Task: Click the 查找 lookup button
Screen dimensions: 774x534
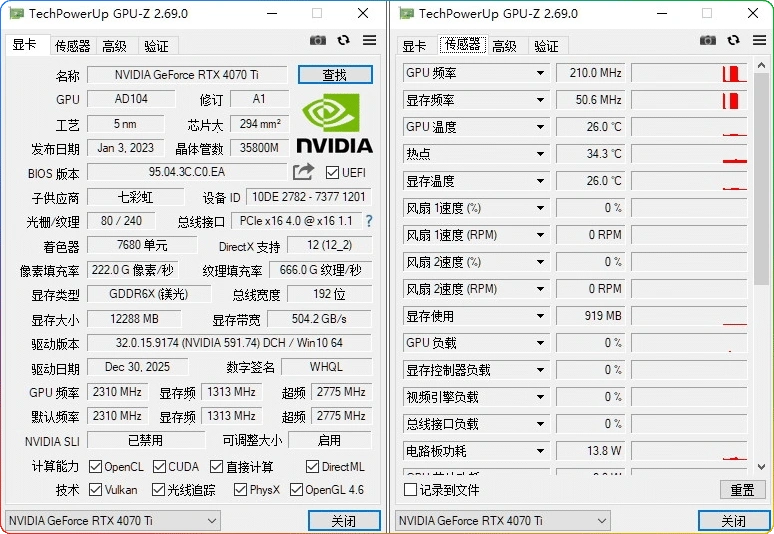Action: pyautogui.click(x=335, y=75)
